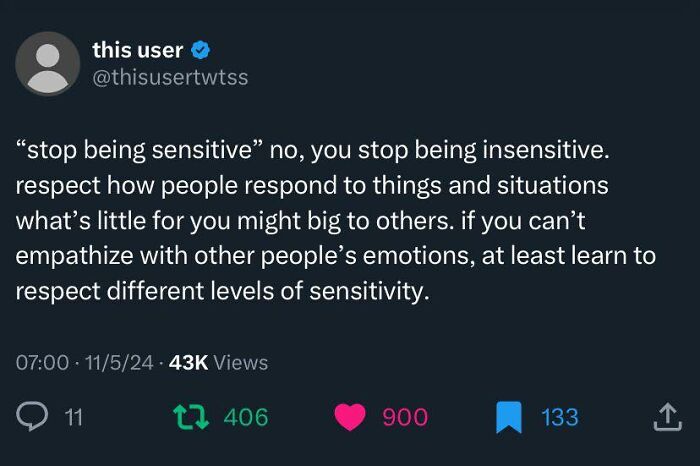The image size is (700, 466).
Task: Open the gray default profile avatar
Action: pos(48,63)
